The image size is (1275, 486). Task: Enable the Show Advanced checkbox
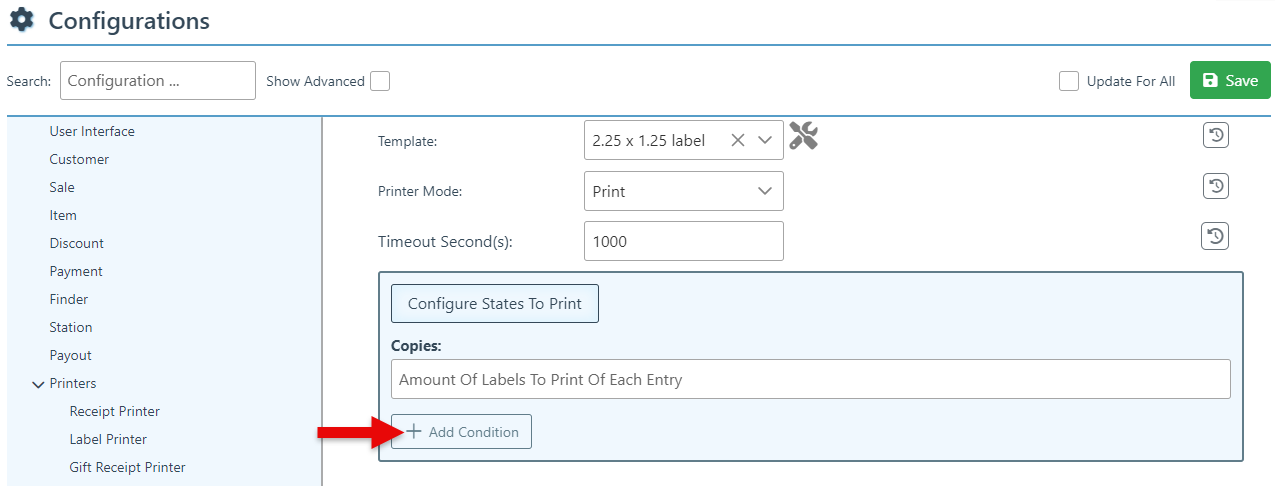[380, 81]
